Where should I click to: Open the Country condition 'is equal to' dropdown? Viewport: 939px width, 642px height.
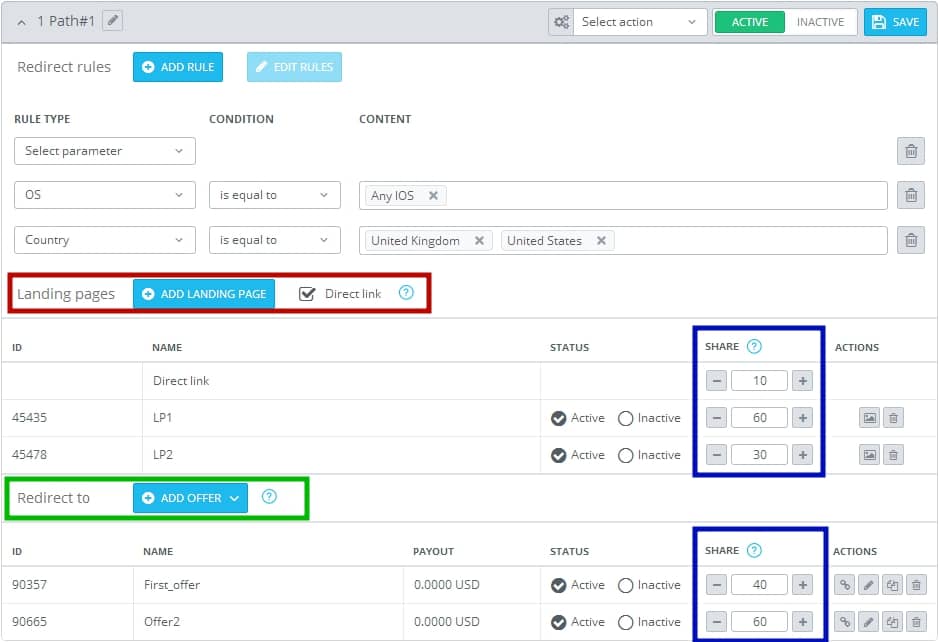pos(275,240)
